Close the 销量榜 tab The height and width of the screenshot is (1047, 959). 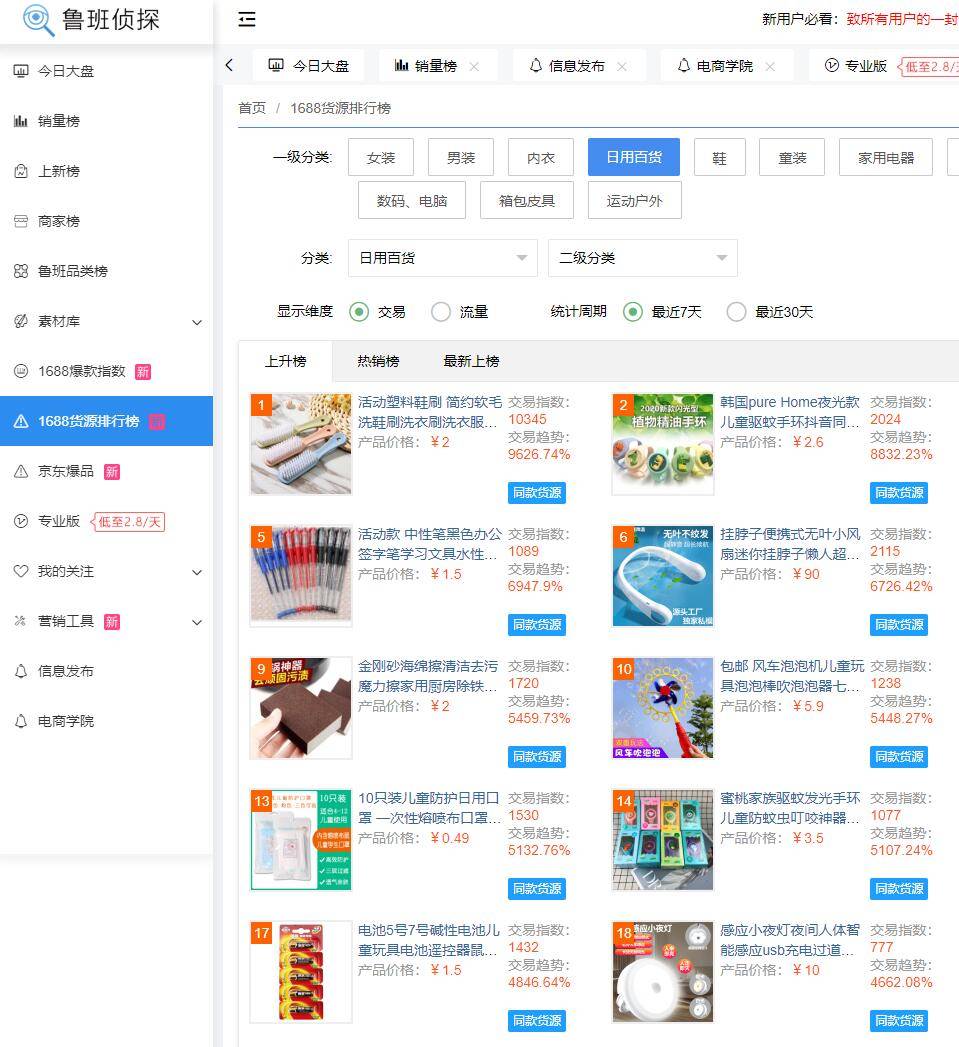coord(474,66)
